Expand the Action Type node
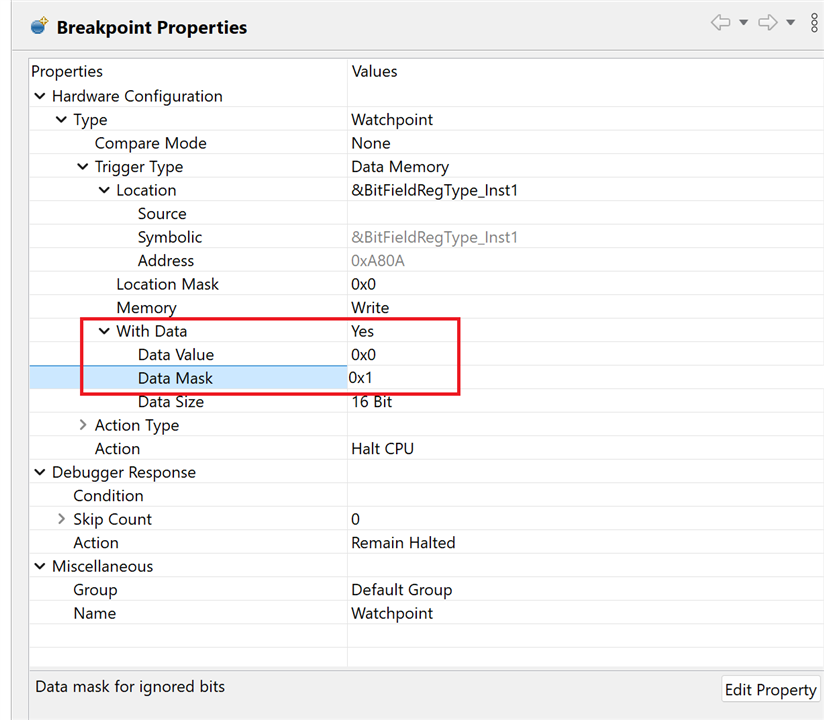 pyautogui.click(x=83, y=425)
